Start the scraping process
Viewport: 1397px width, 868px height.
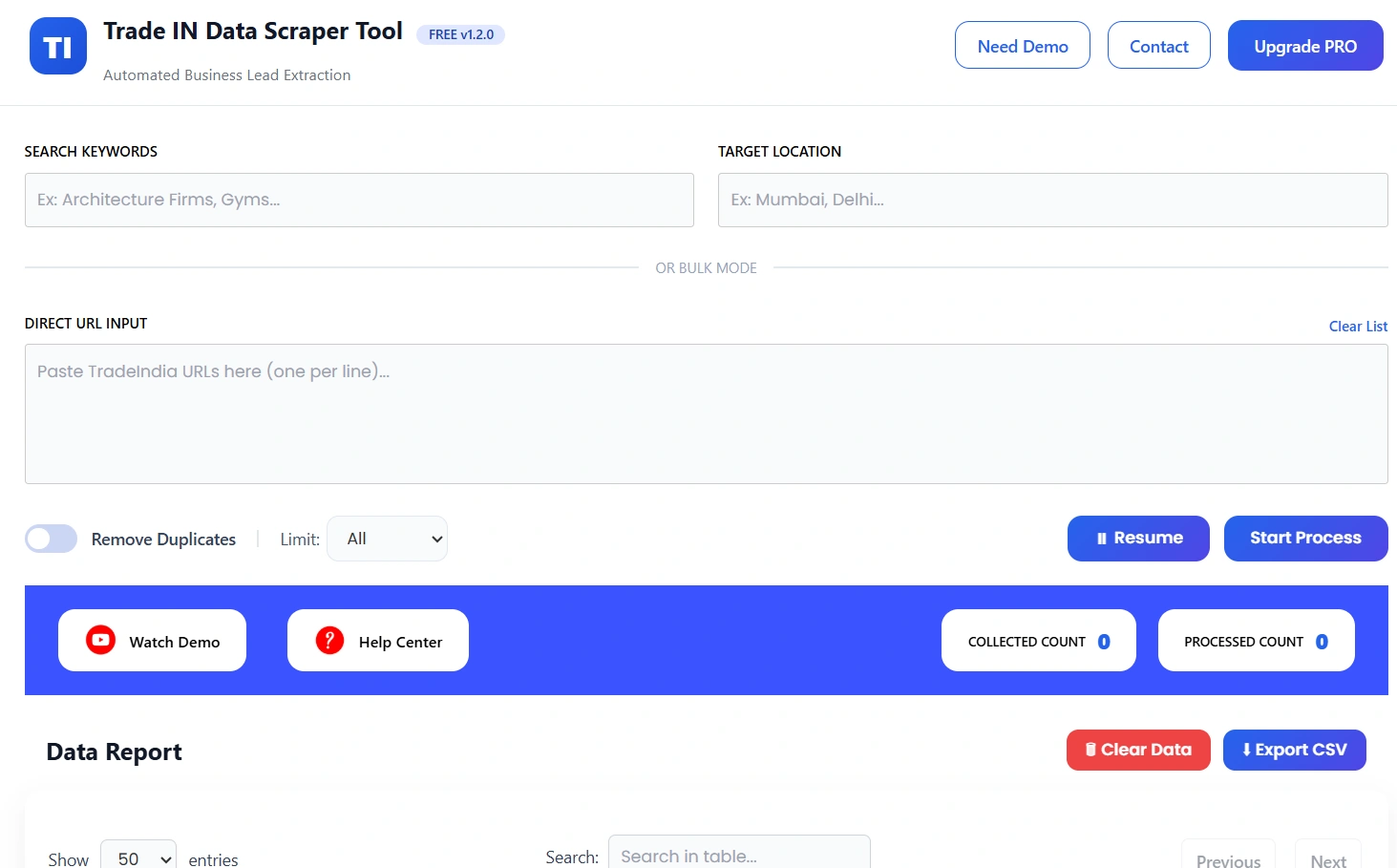(x=1305, y=539)
